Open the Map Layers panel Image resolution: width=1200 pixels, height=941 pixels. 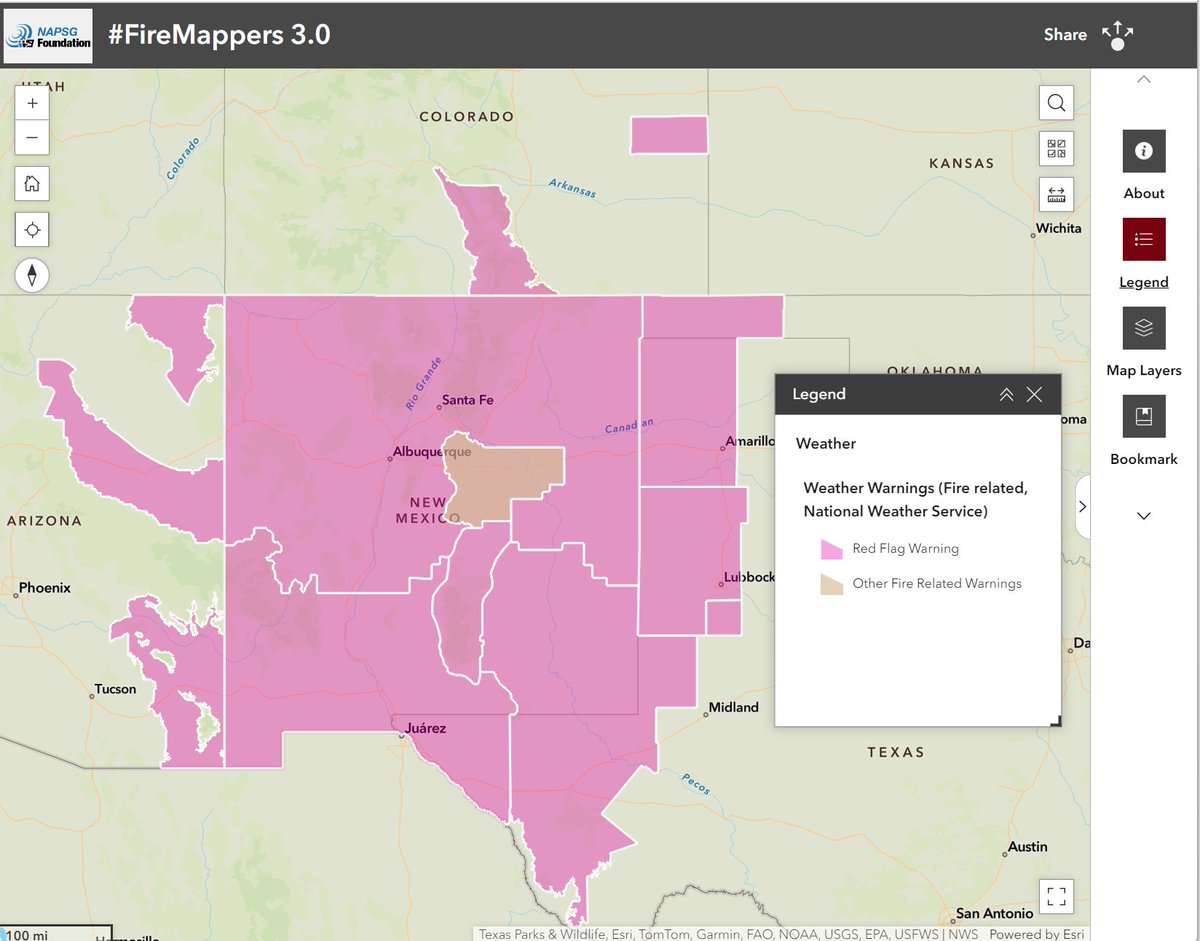[1144, 328]
